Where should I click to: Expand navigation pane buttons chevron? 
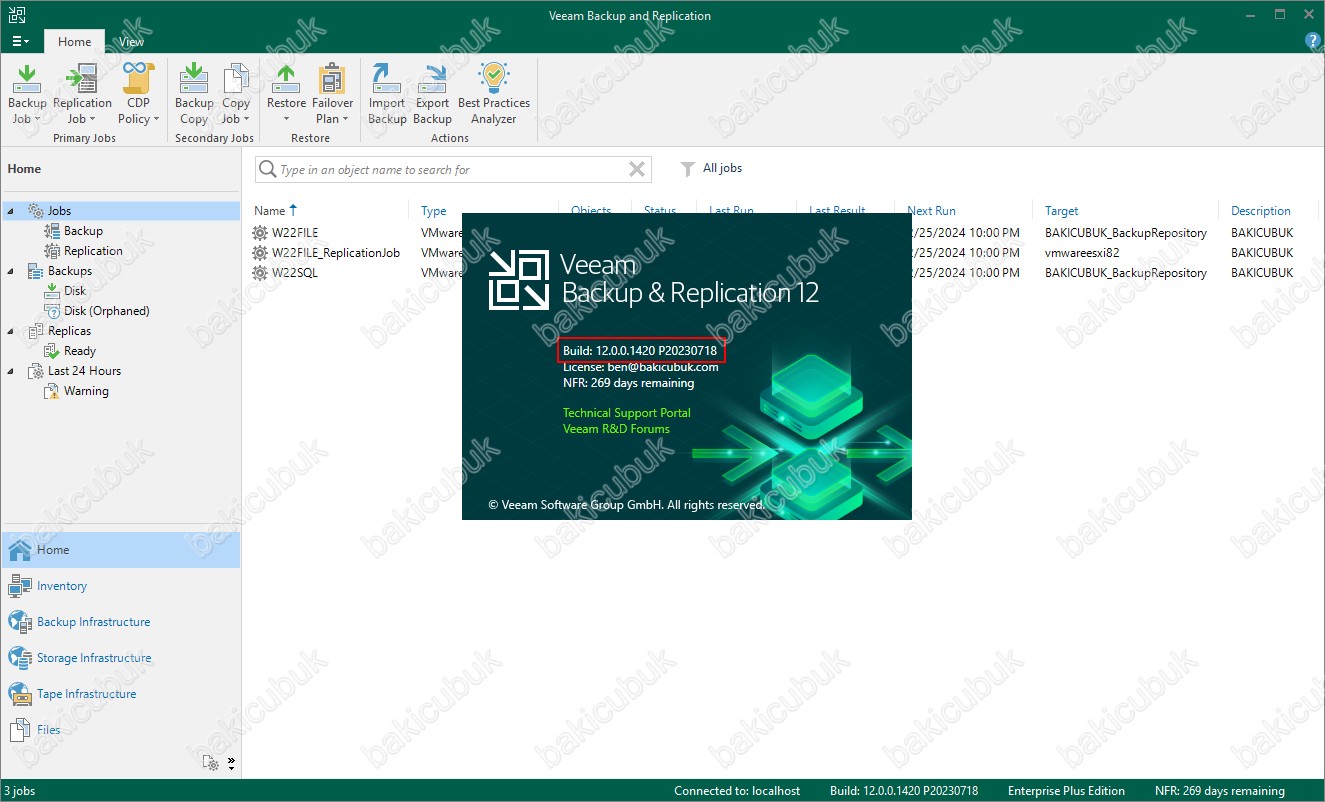pyautogui.click(x=231, y=763)
